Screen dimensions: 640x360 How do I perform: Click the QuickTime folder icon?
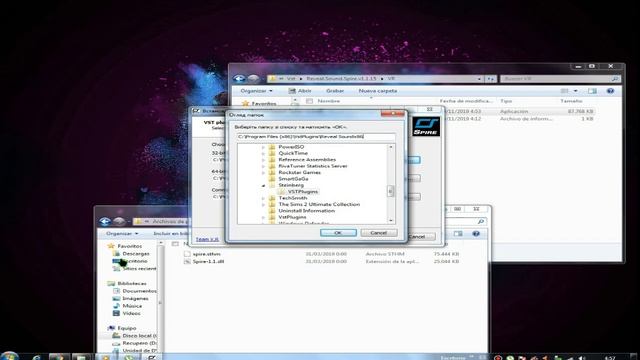tap(272, 153)
